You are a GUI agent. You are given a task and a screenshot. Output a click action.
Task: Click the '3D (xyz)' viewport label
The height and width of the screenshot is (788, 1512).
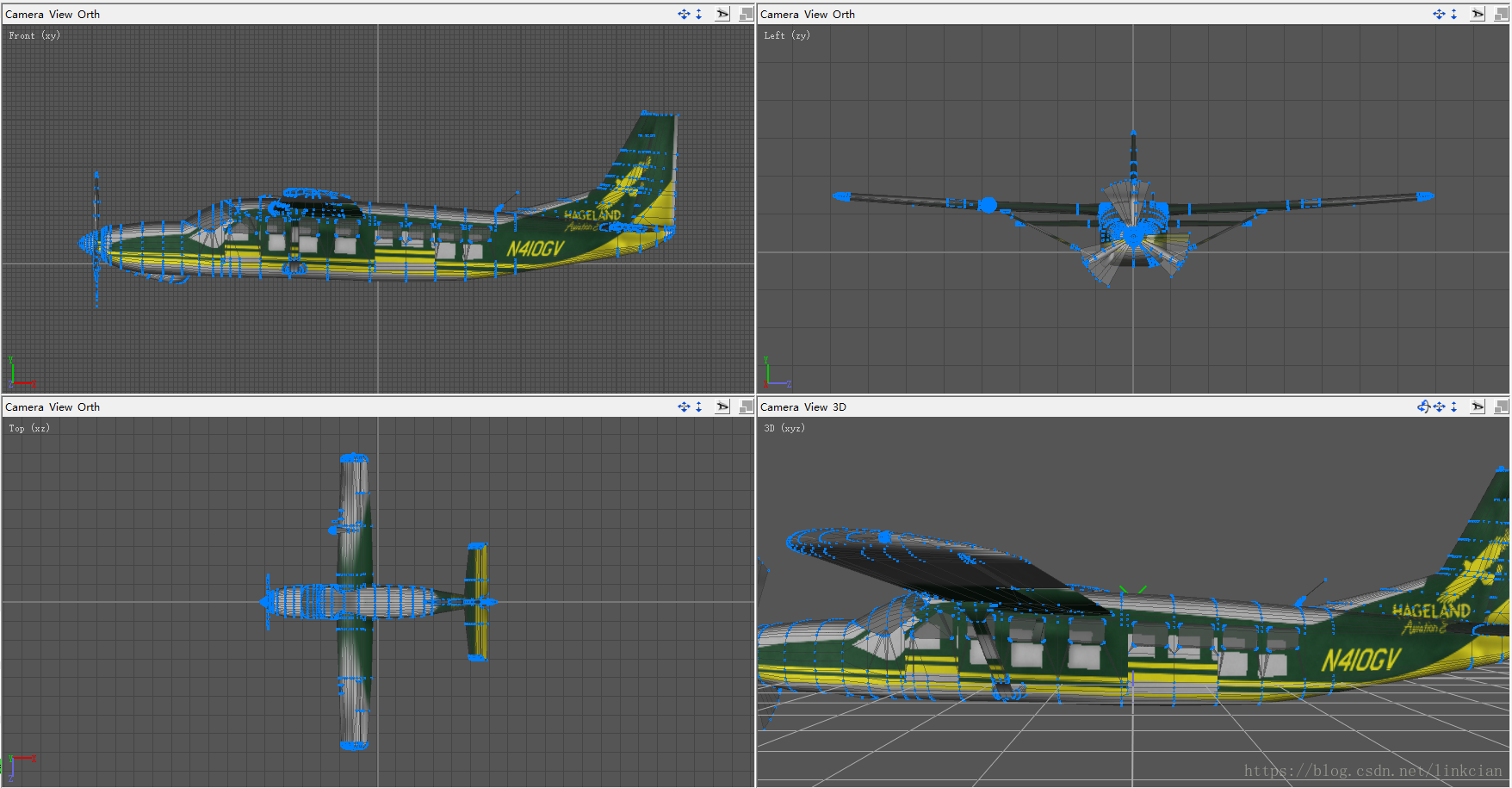(x=784, y=428)
